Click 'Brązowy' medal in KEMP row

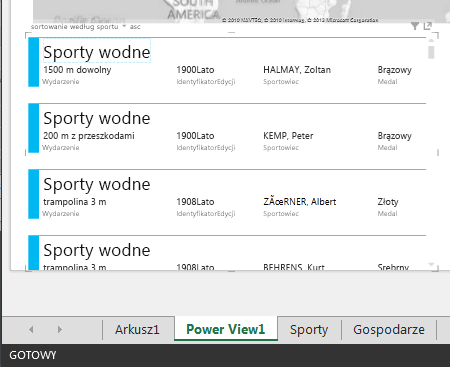pos(395,136)
